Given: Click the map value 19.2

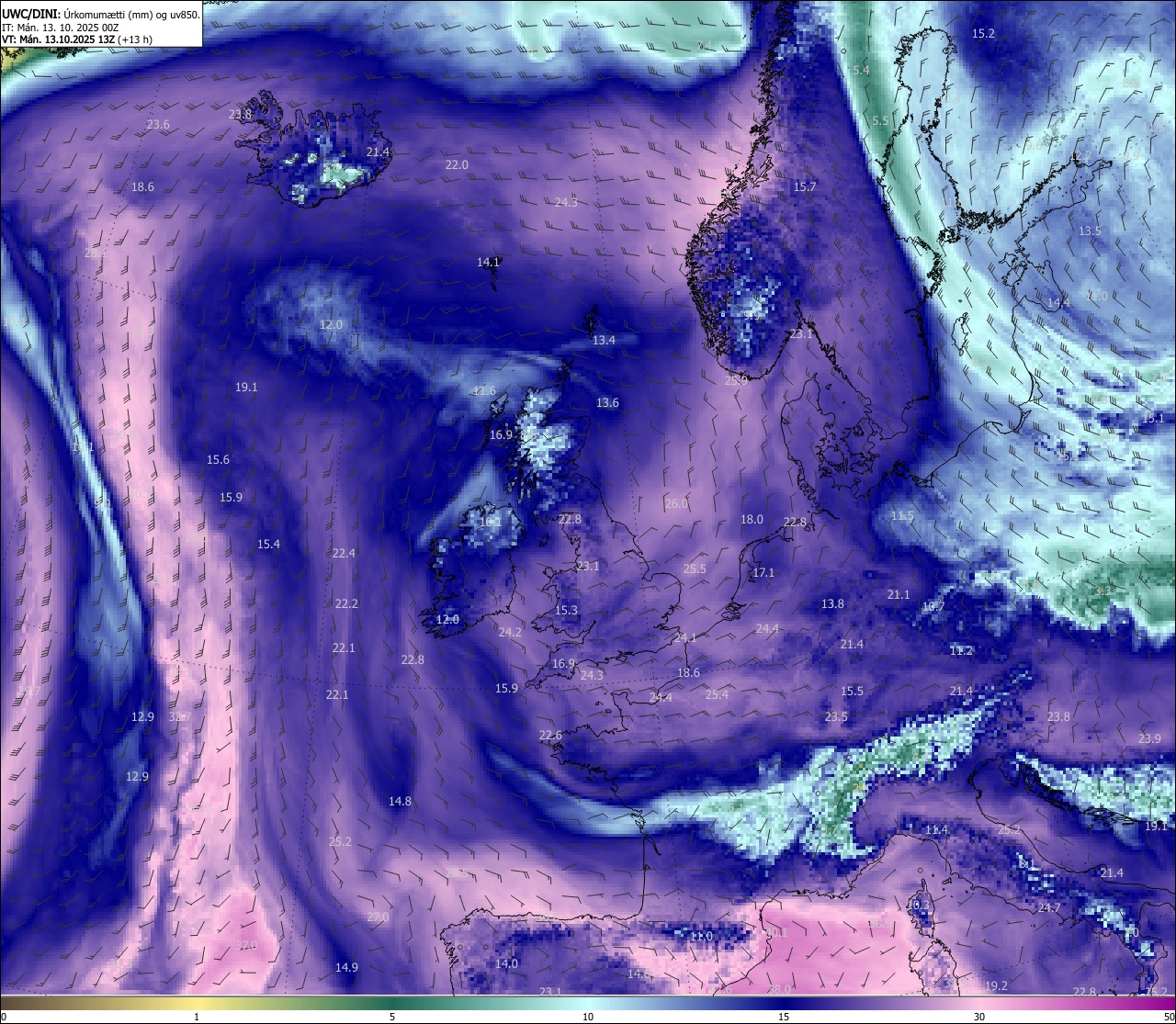Looking at the screenshot, I should coord(996,986).
